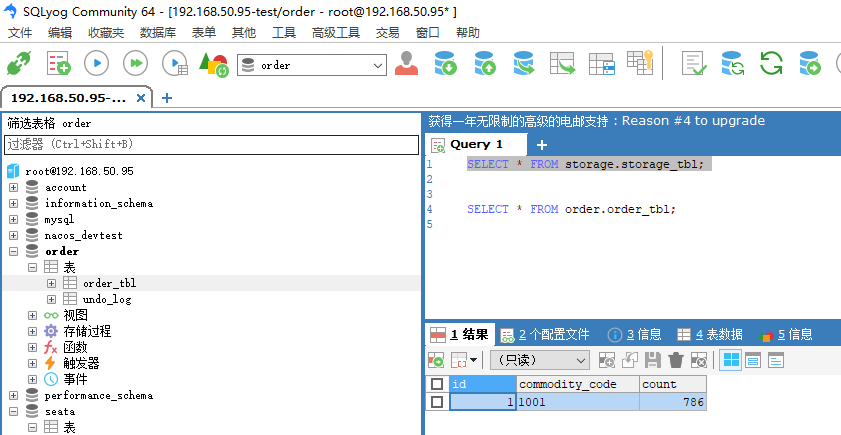Screen dimensions: 841x435
Task: Switch to text view mode icon
Action: pyautogui.click(x=776, y=360)
